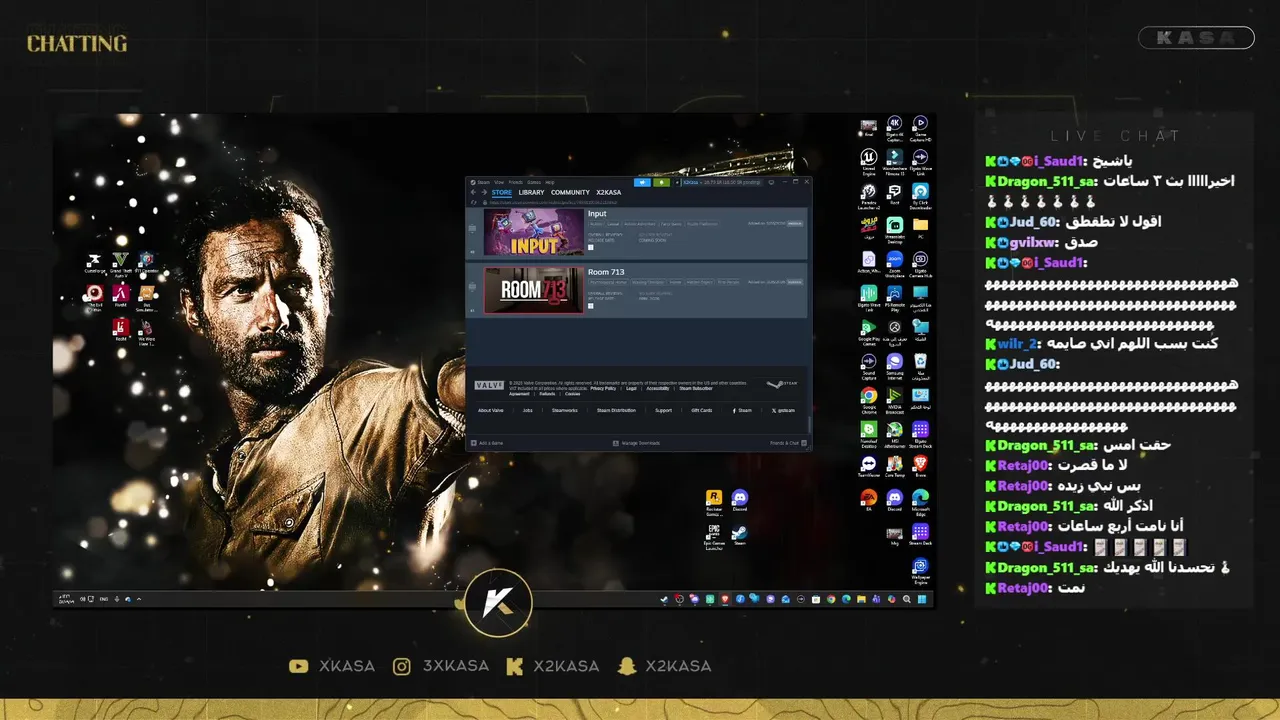Click the Support footer link
The width and height of the screenshot is (1280, 720).
663,410
